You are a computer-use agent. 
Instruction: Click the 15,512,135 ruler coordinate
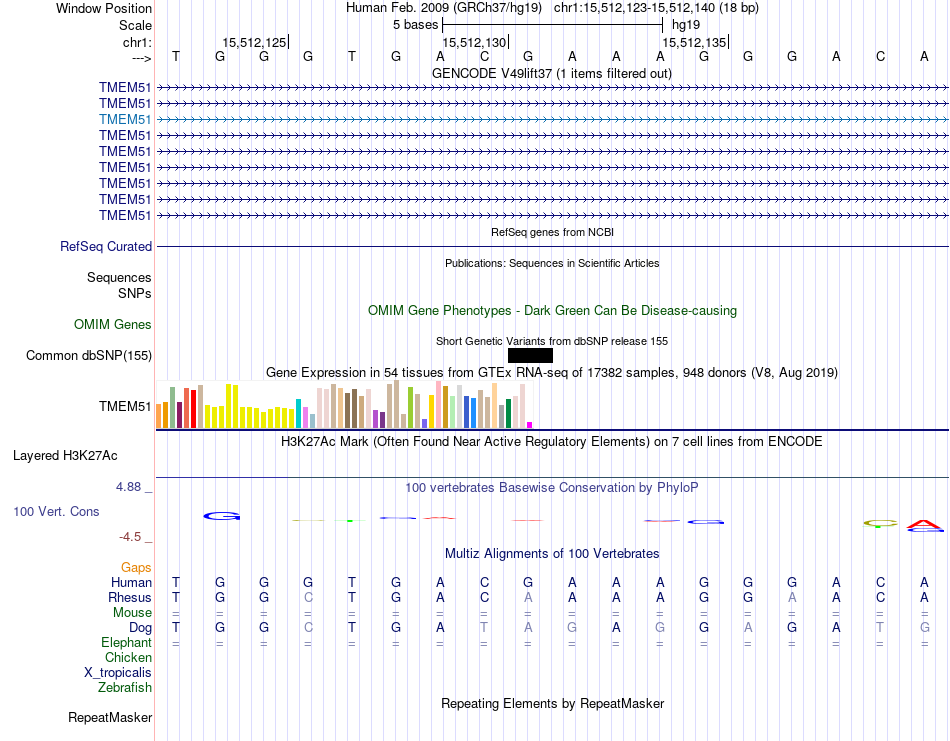[694, 42]
